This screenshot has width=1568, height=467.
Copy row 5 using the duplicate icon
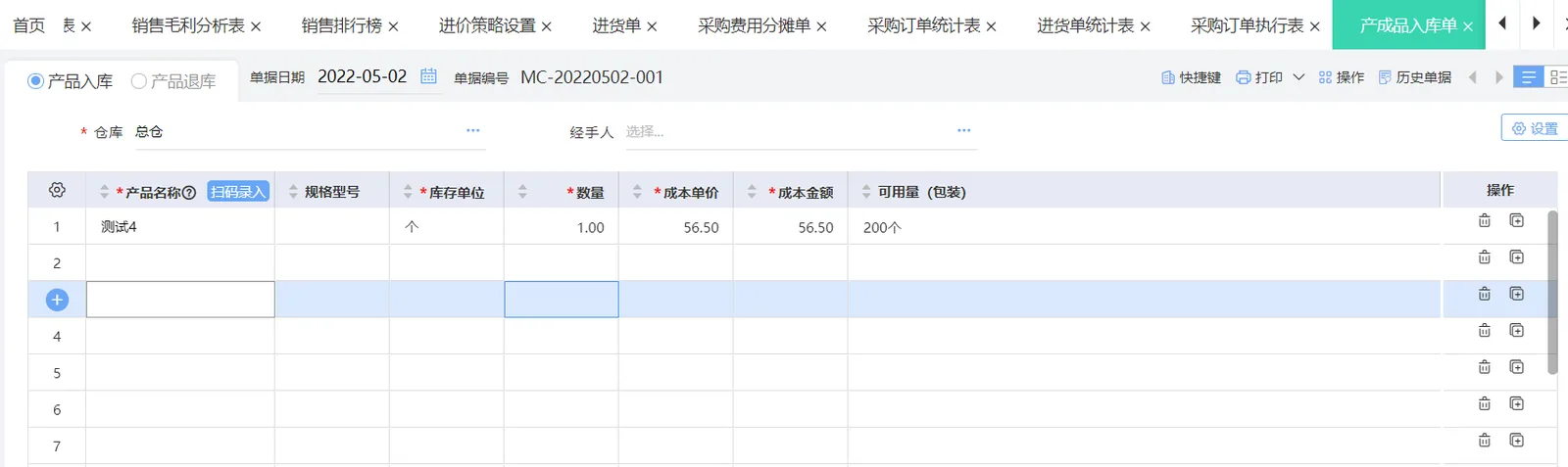click(1516, 367)
